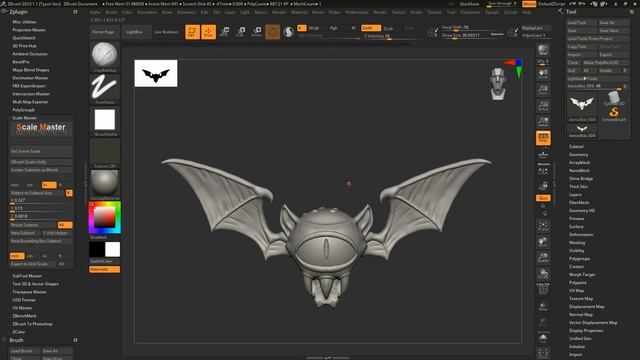Activate the Draw mode button
640x360 pixels.
pos(209,32)
